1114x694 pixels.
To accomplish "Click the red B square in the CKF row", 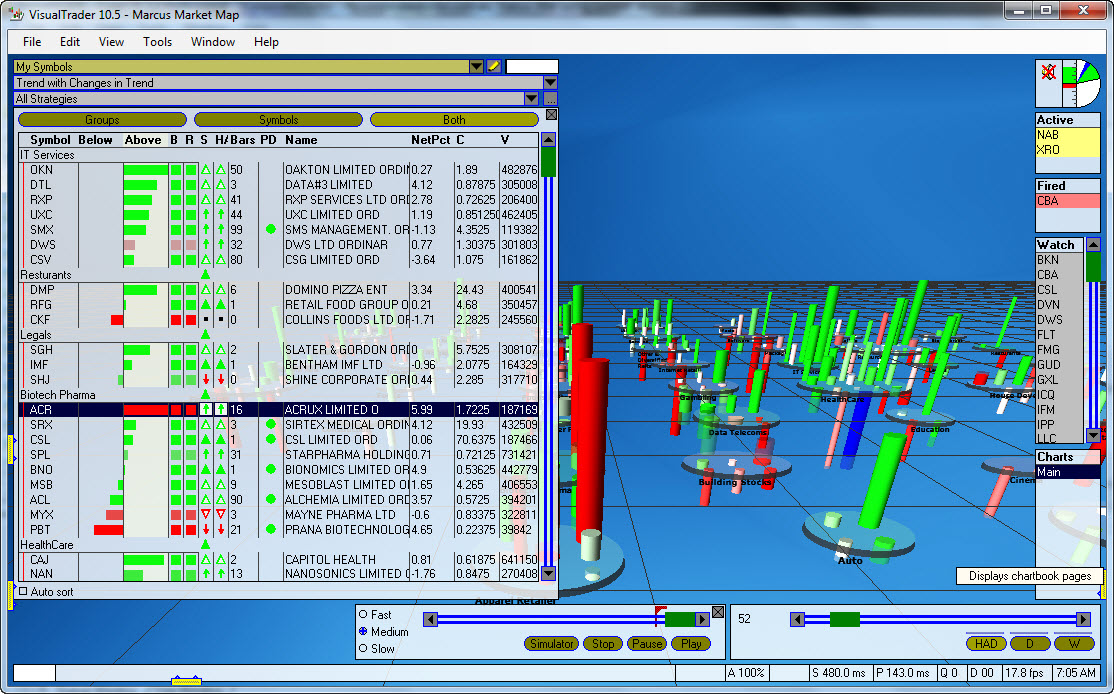I will (175, 320).
